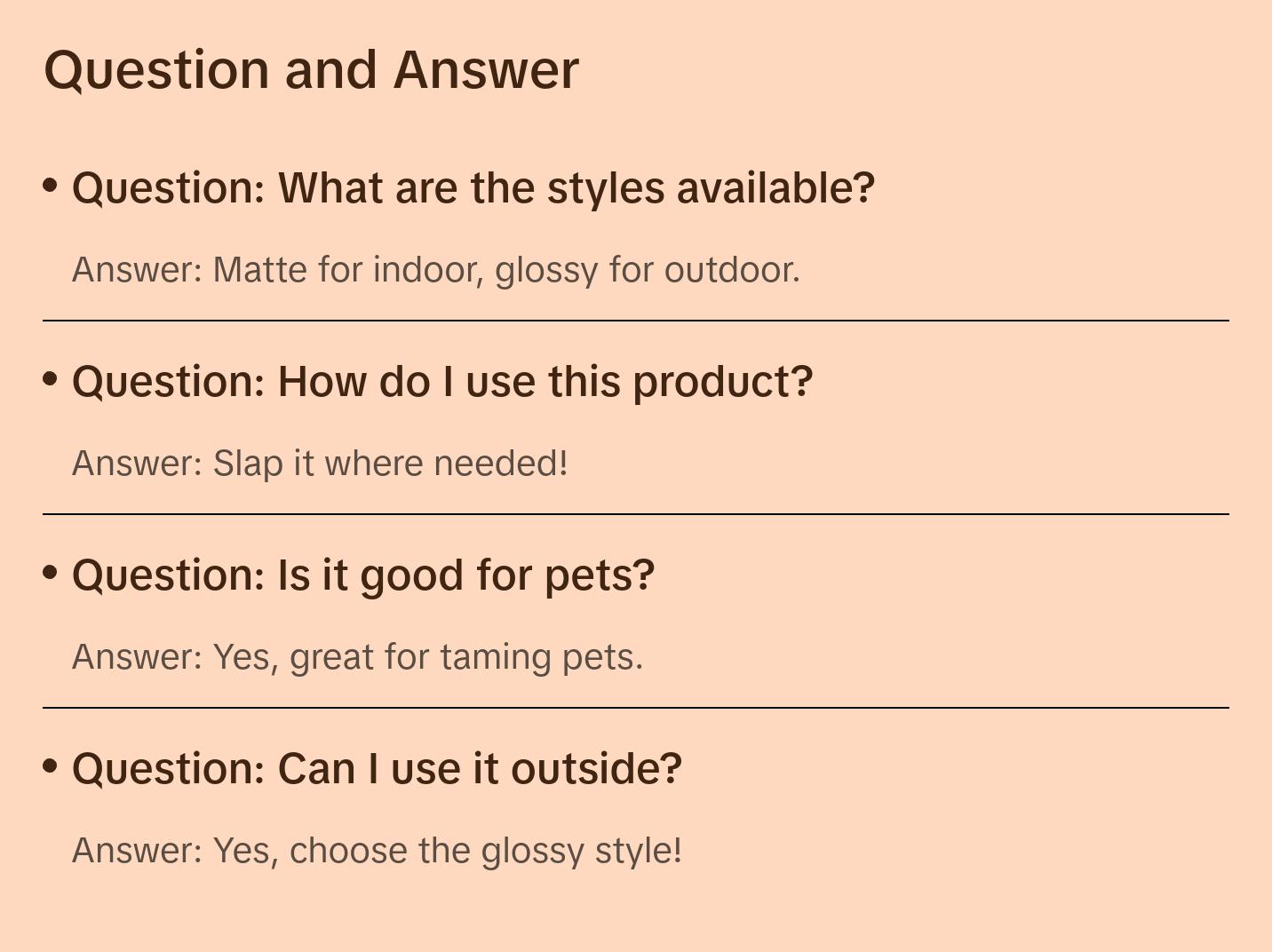Expand the "How do I use this product?" question
1272x952 pixels.
coord(442,382)
